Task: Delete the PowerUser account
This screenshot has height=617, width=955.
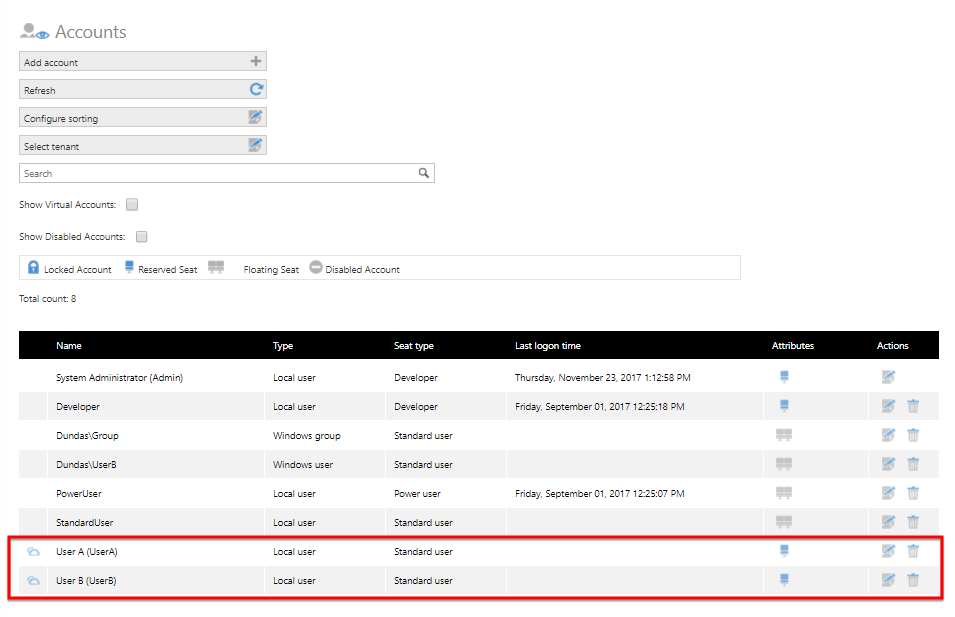Action: [x=913, y=493]
